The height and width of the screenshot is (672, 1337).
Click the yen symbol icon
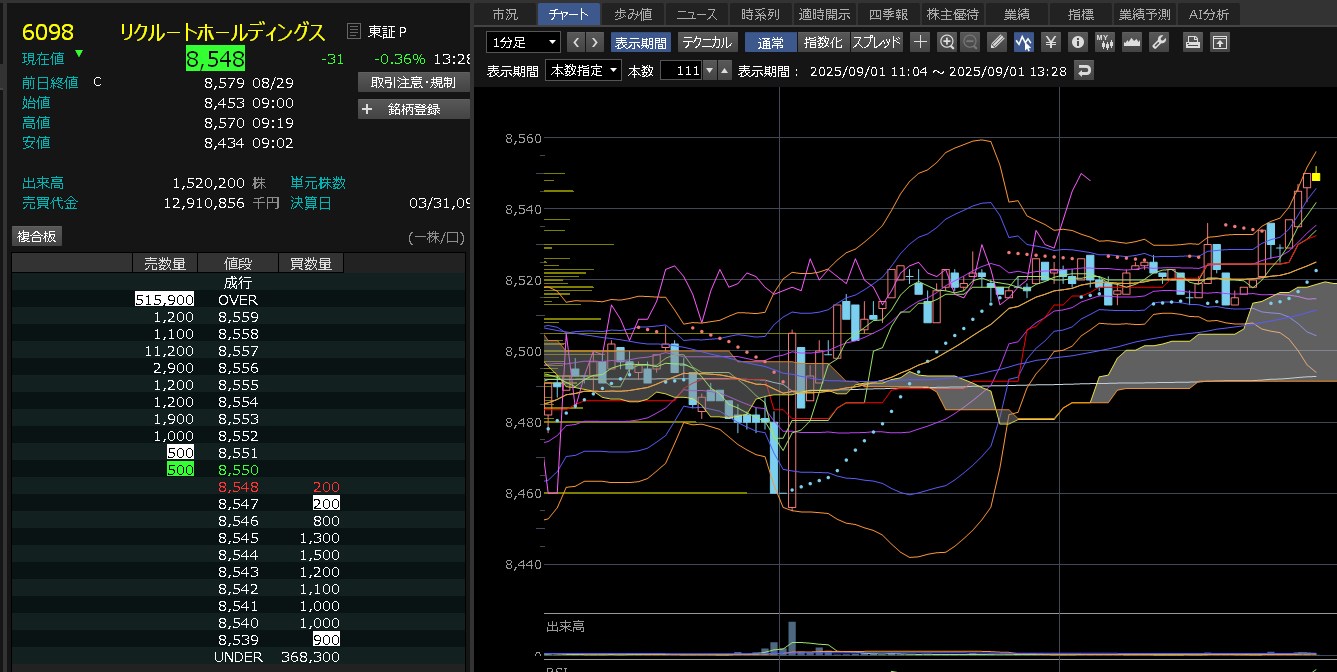coord(1050,42)
